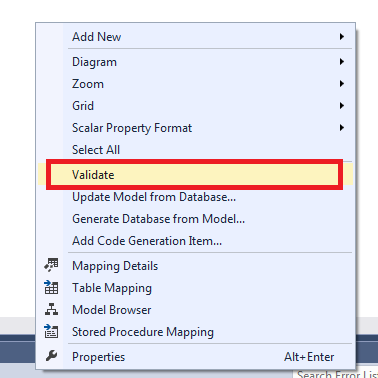Pick Add Code Generation Item

click(x=147, y=241)
